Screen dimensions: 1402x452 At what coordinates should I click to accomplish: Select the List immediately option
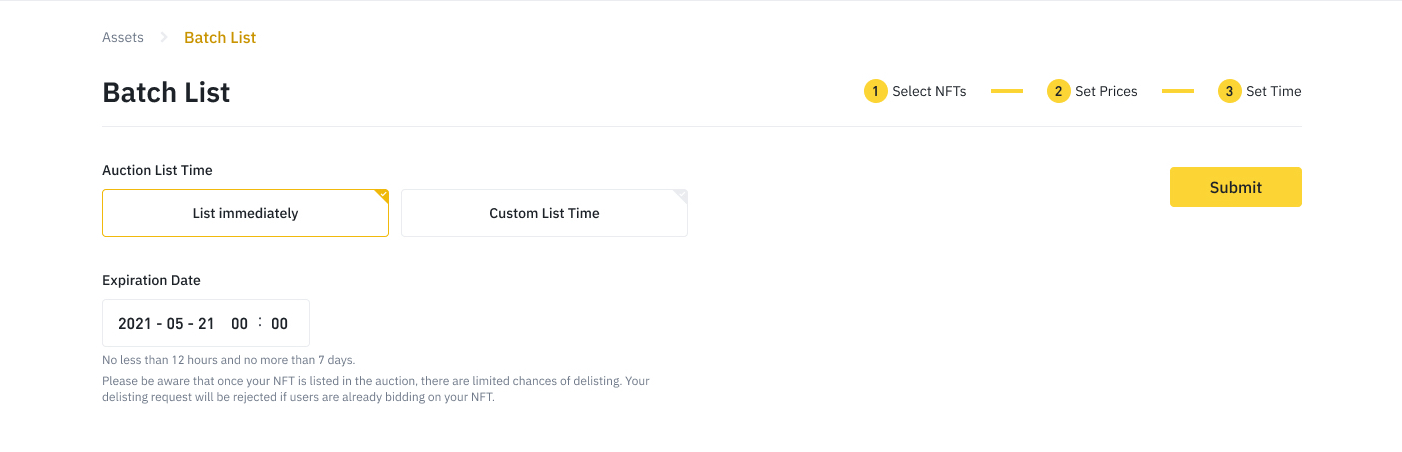point(245,213)
